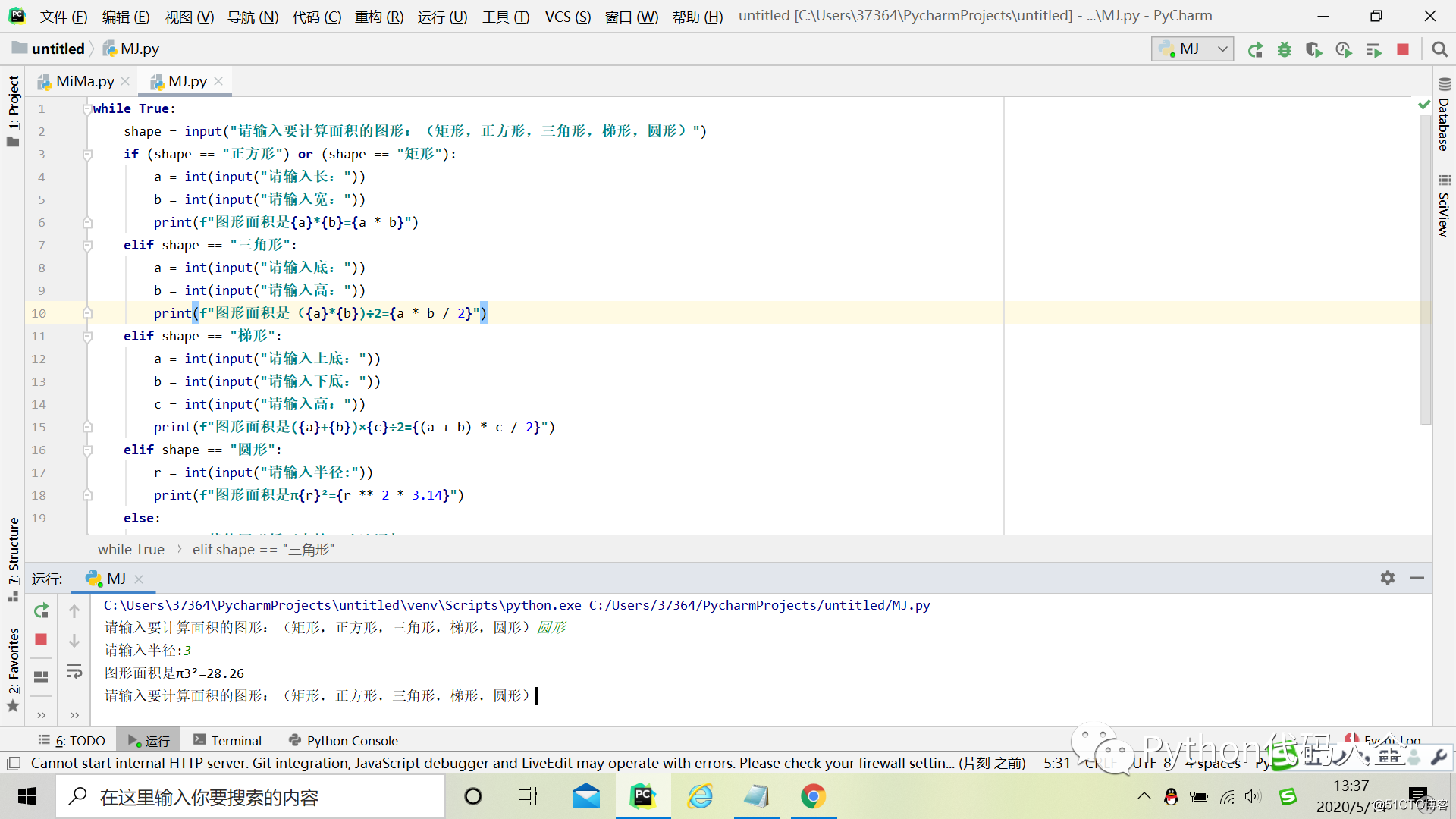This screenshot has height=819, width=1456.
Task: Click the up-stack-trace arrow in the Run panel
Action: (74, 610)
